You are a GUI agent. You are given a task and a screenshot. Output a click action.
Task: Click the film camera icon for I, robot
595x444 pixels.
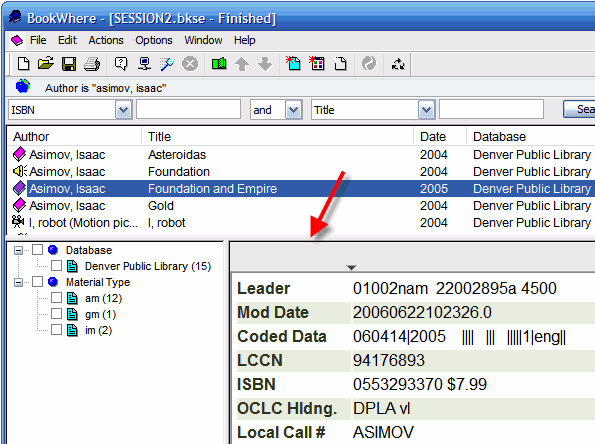[18, 221]
